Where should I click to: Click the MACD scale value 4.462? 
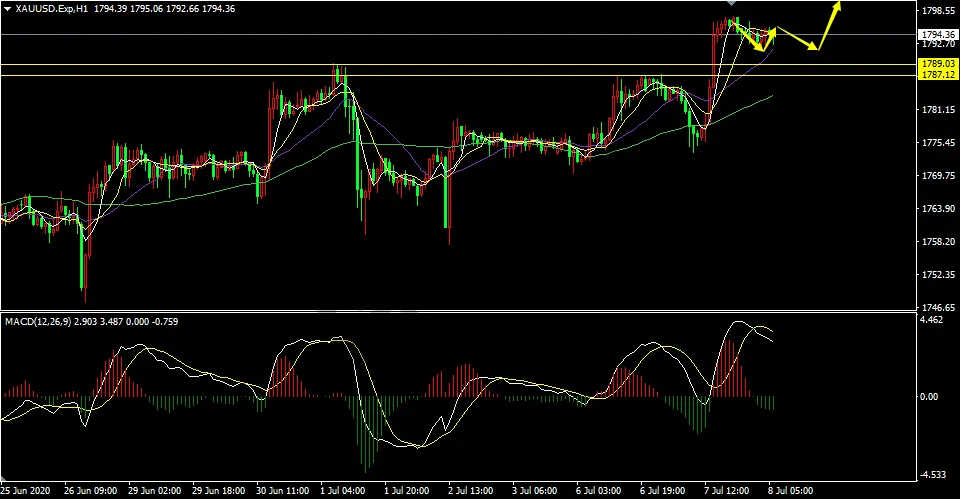tap(932, 320)
